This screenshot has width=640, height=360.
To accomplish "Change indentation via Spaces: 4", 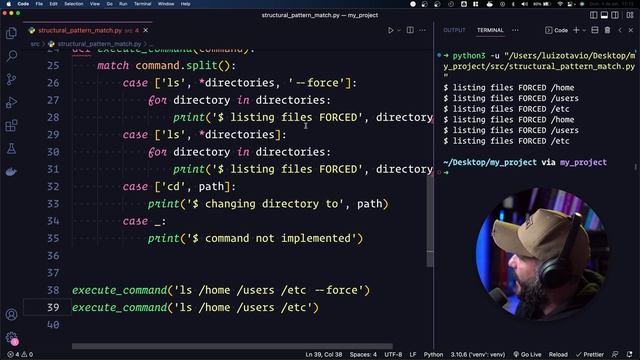I will tap(363, 354).
